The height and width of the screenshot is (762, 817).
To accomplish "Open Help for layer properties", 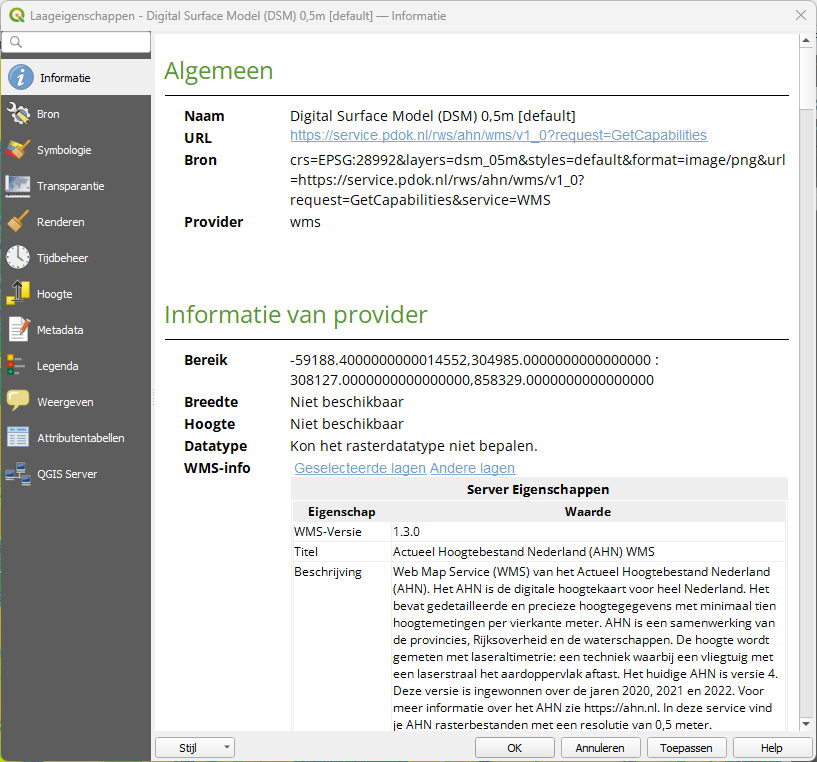I will [x=771, y=748].
